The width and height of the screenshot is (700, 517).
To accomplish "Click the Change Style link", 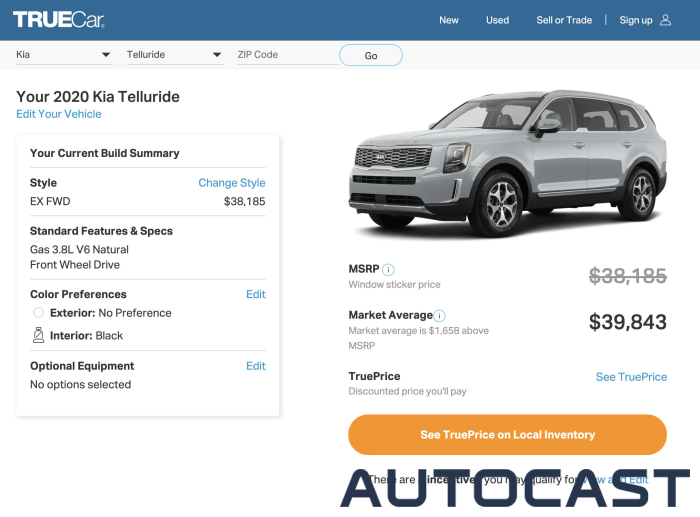I will pyautogui.click(x=231, y=183).
